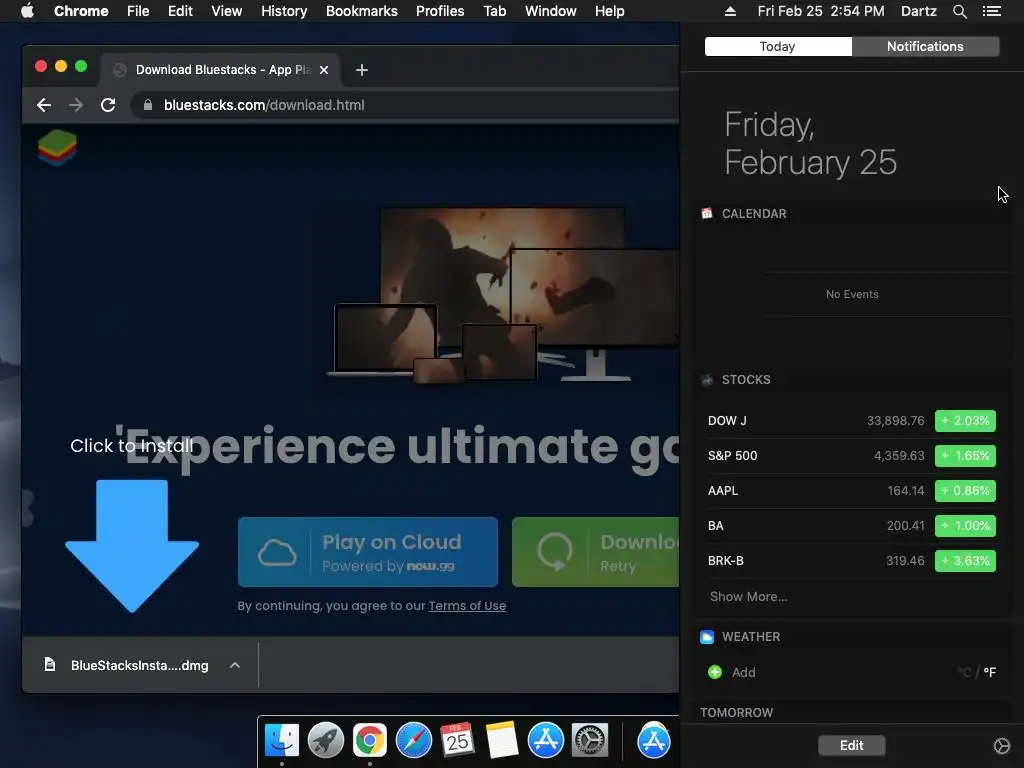The height and width of the screenshot is (768, 1024).
Task: Open Finder from the Dock
Action: (x=281, y=740)
